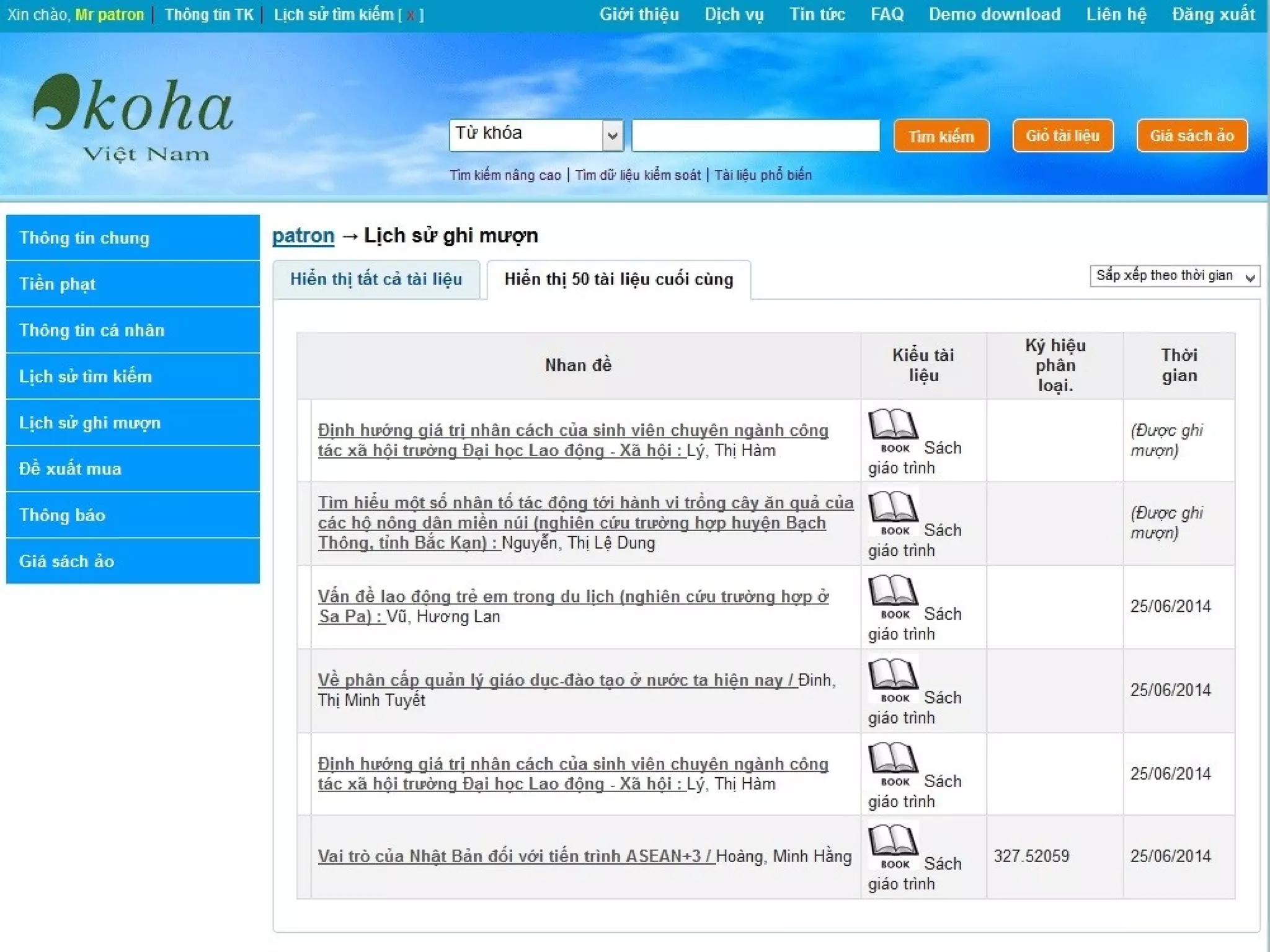The image size is (1270, 952).
Task: Click the Koha Việt Nam logo
Action: pos(132,118)
